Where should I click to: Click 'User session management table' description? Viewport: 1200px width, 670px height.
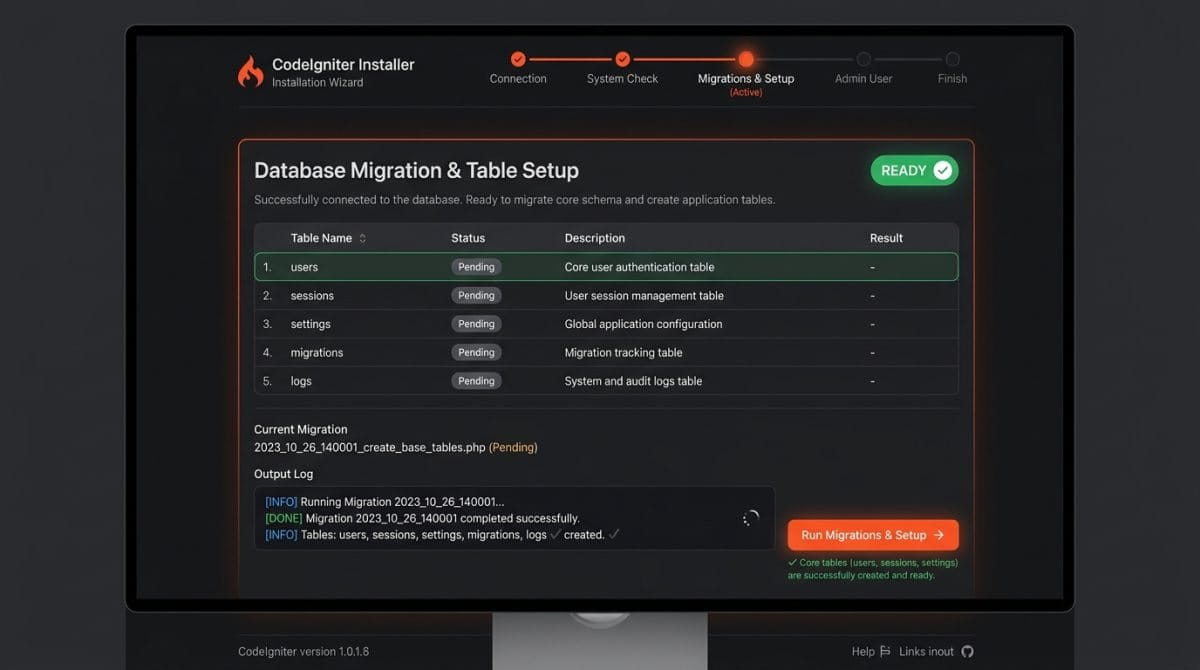644,296
